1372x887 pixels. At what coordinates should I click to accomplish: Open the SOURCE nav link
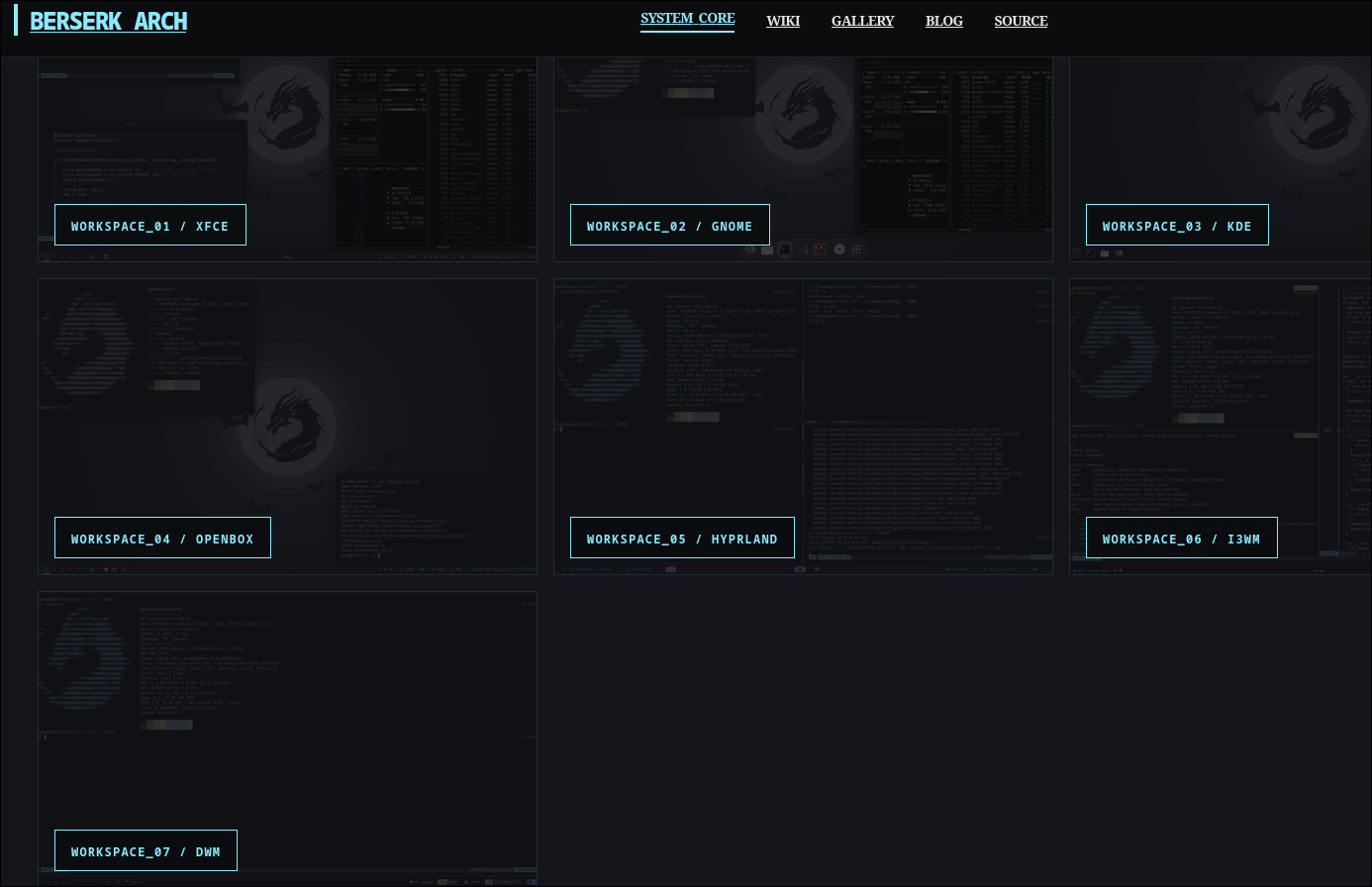click(x=1021, y=21)
